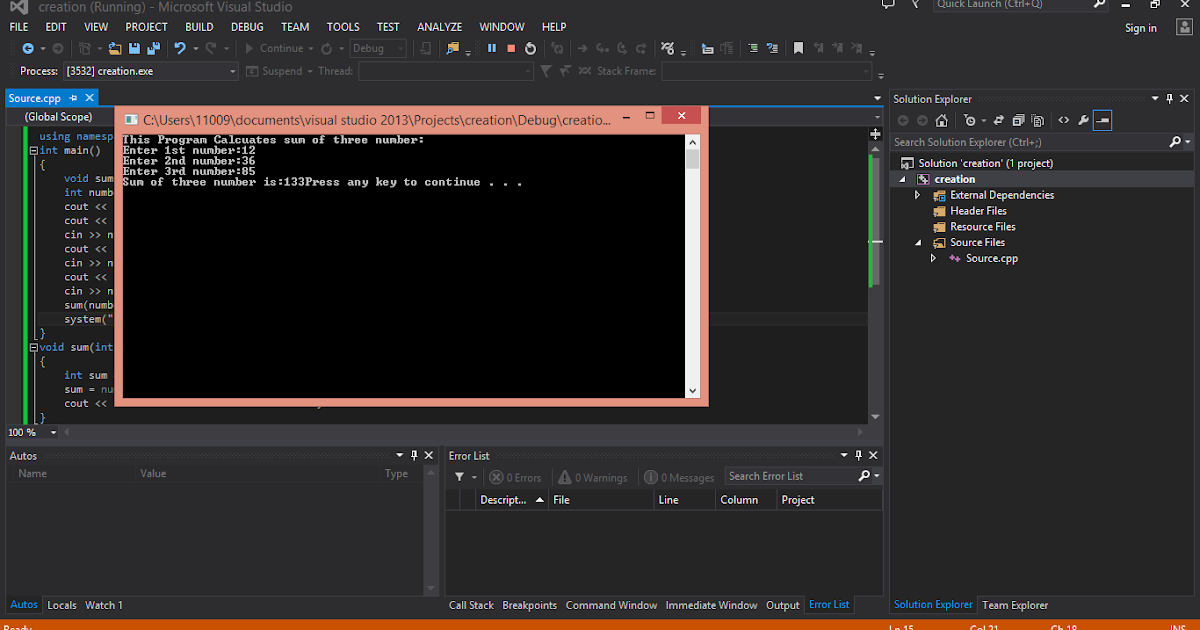Screen dimensions: 1200x630
Task: Switch to the Team Explorer tab
Action: [1015, 605]
